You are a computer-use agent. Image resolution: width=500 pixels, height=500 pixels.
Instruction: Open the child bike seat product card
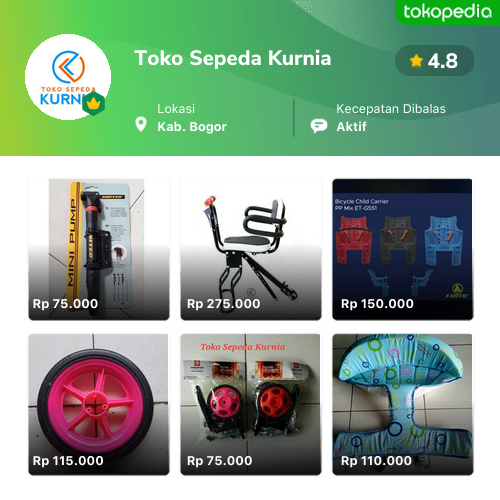(251, 249)
